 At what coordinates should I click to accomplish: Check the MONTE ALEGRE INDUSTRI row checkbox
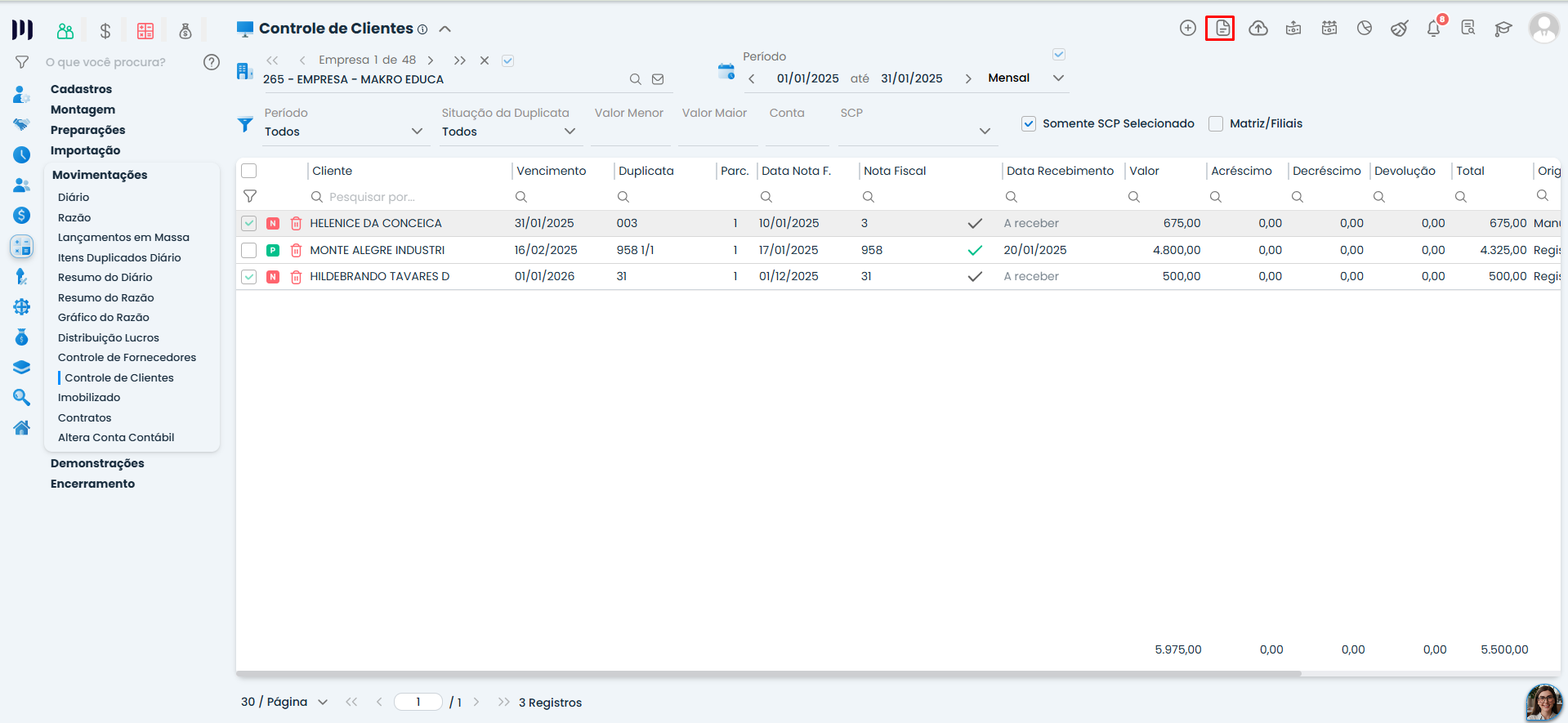(249, 250)
